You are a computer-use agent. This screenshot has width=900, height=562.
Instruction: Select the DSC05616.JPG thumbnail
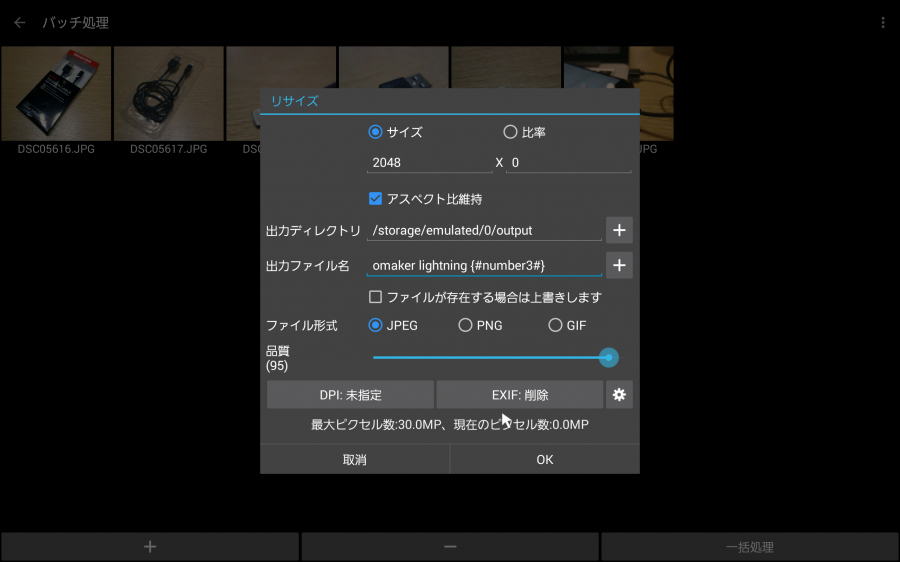[56, 94]
